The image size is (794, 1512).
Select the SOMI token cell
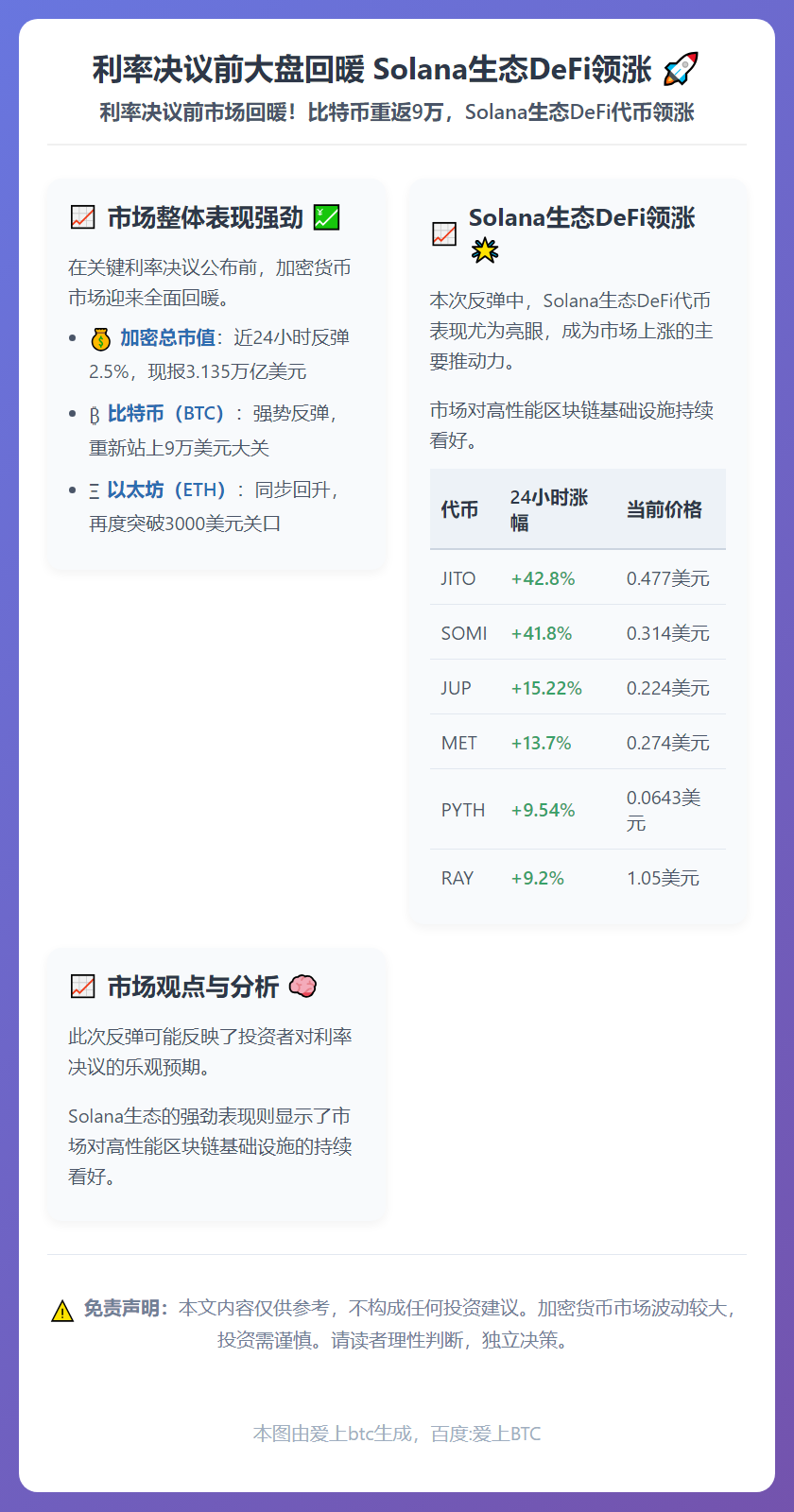pyautogui.click(x=464, y=633)
